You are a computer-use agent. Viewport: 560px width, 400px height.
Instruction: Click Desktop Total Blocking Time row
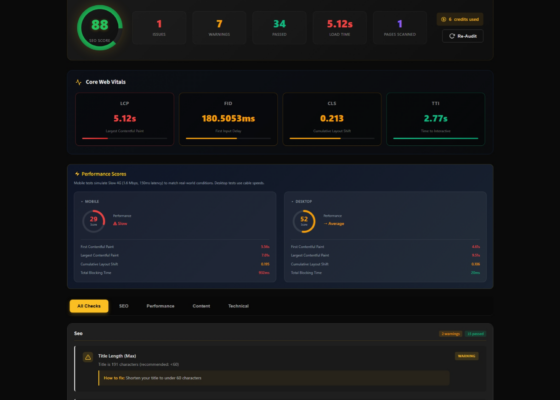coord(385,273)
